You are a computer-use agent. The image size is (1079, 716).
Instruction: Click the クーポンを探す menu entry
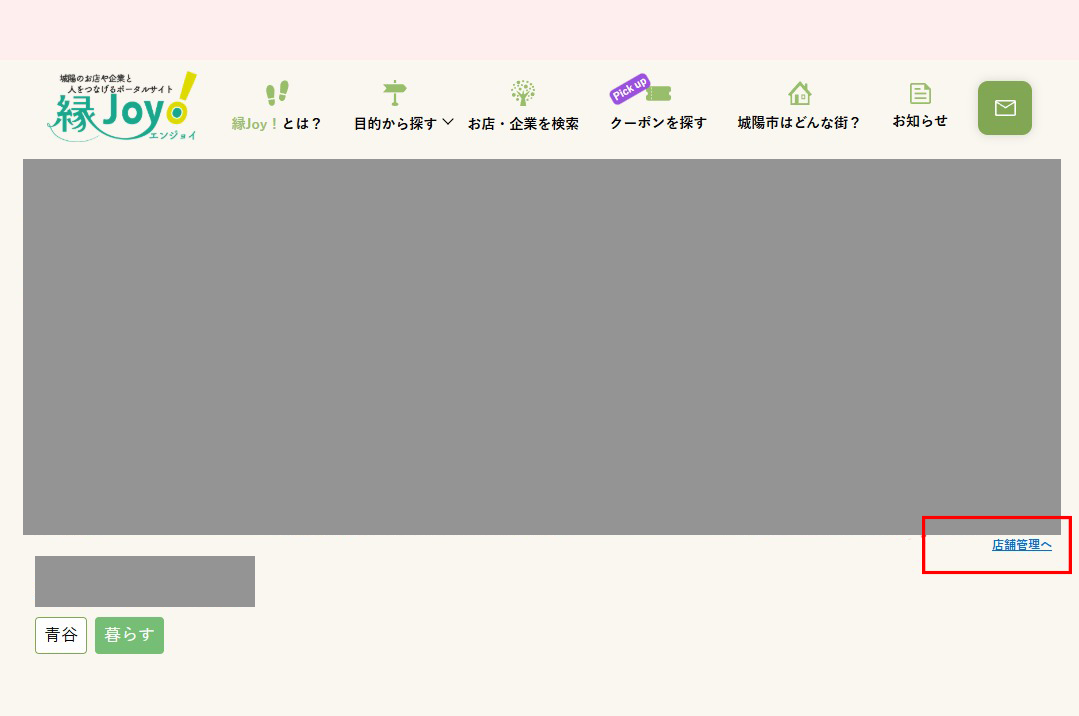[x=659, y=123]
